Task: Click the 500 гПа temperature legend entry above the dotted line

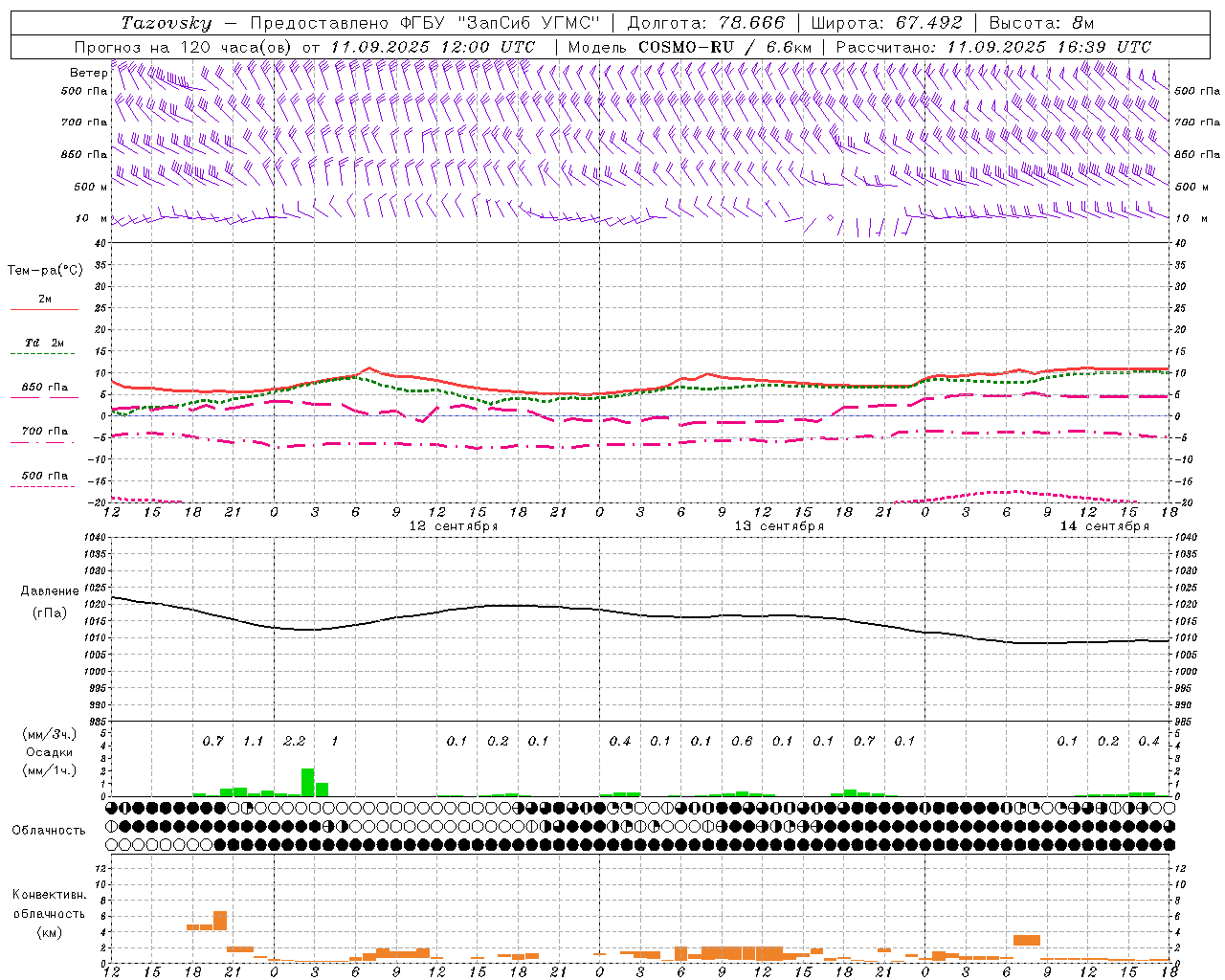Action: [x=44, y=476]
